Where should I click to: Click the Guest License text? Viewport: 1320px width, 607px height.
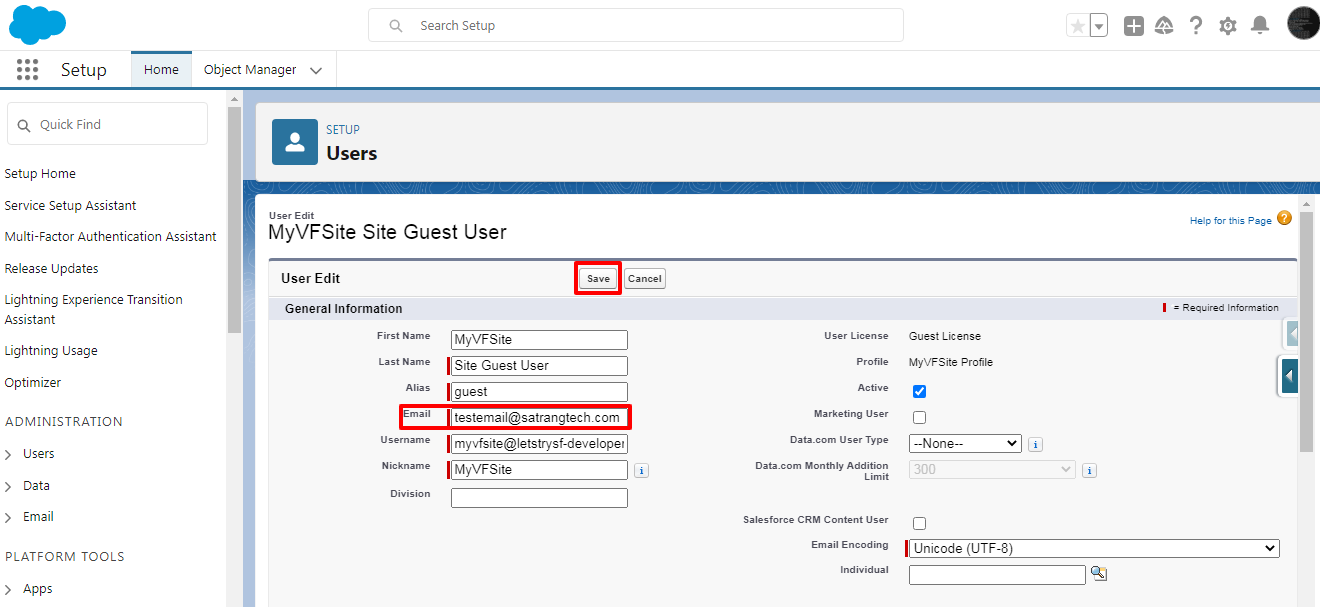(x=945, y=336)
